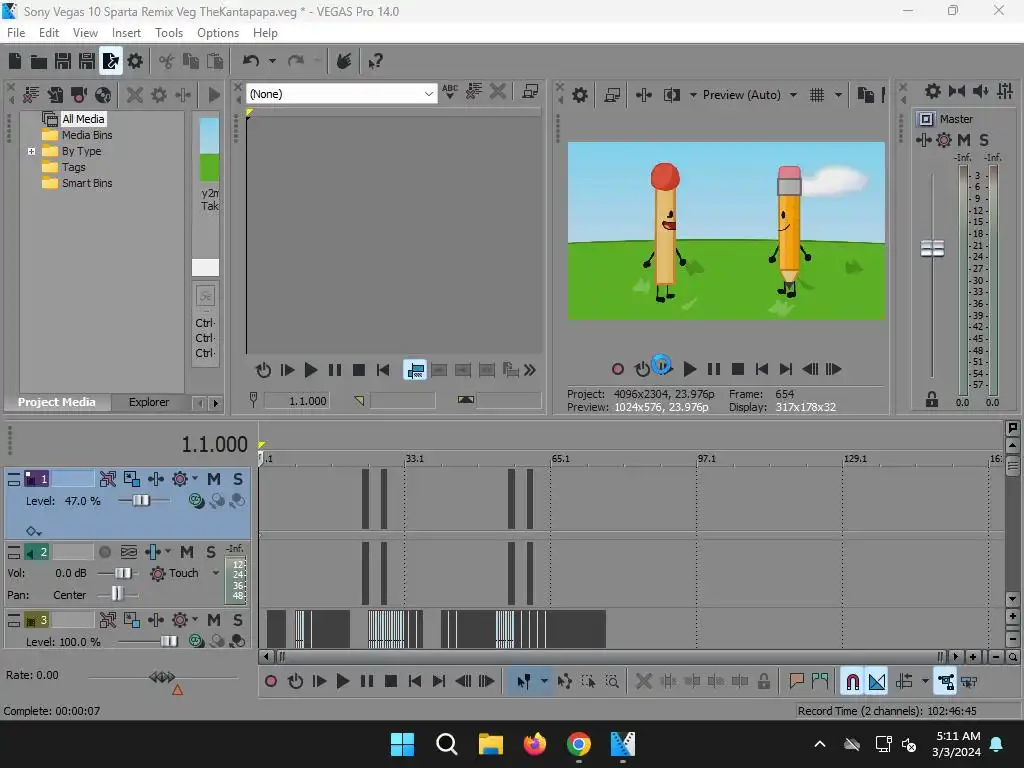
Task: Open Windows Search from the taskbar
Action: coord(447,744)
